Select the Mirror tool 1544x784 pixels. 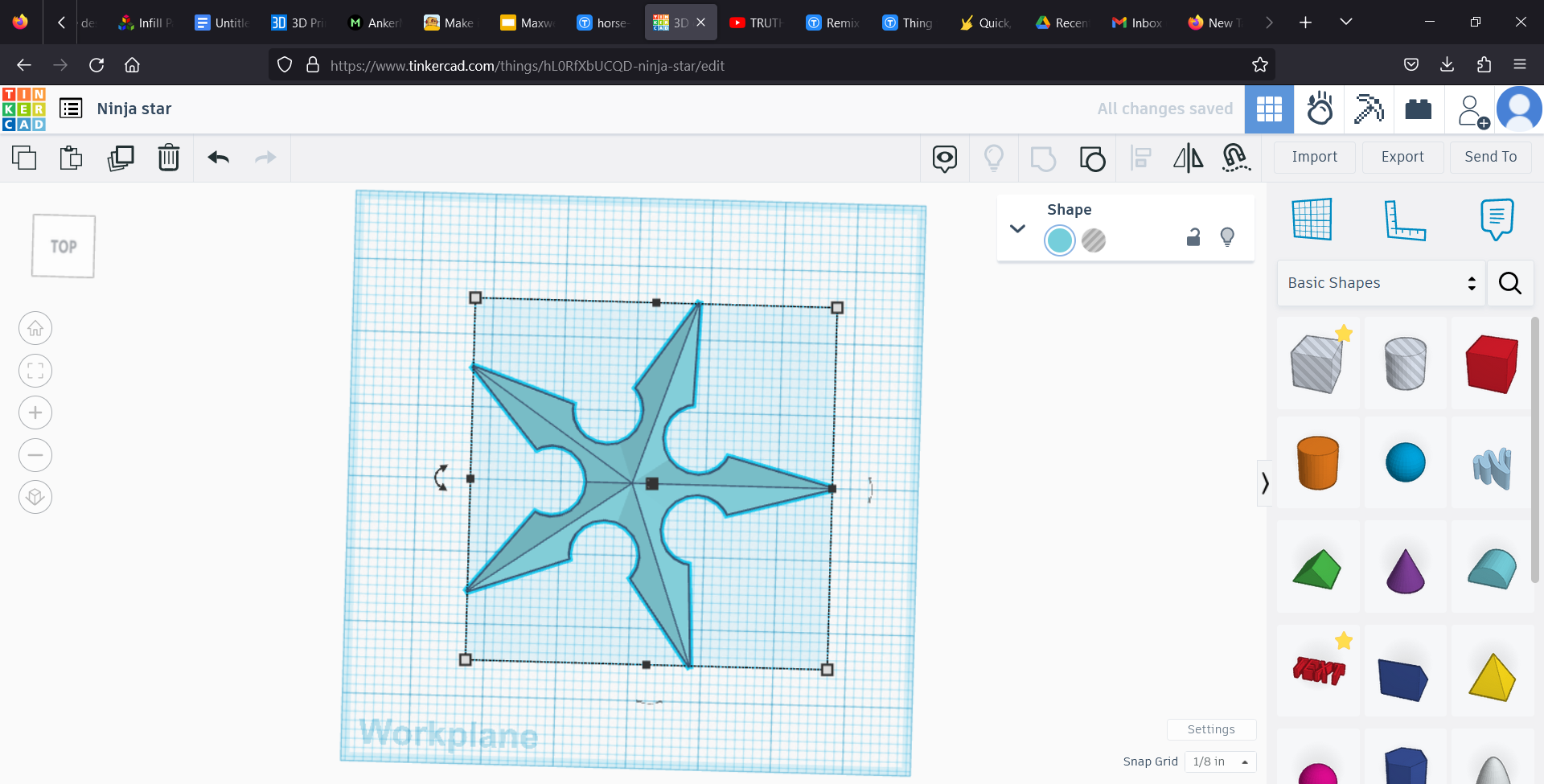1188,158
